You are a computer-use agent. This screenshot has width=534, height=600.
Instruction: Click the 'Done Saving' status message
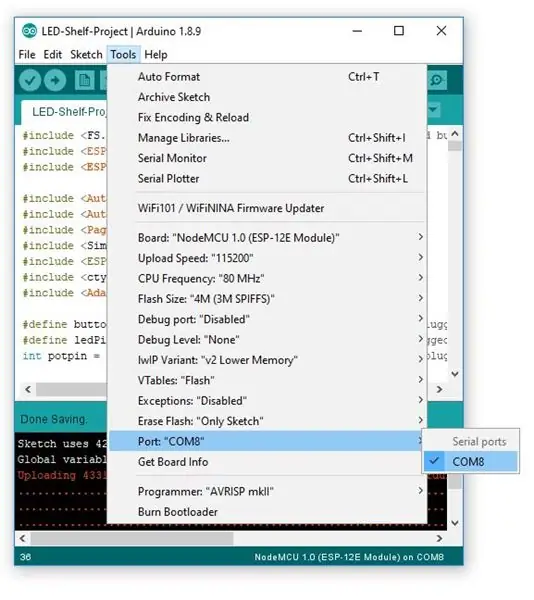coord(54,419)
